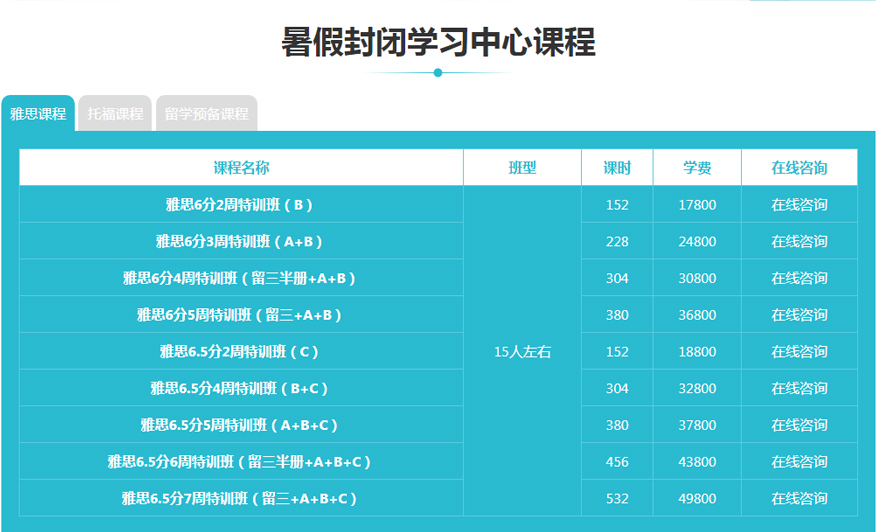Select the 雅思6分2周特训班 (B) course name
Viewport: 876px width, 532px height.
pyautogui.click(x=240, y=205)
